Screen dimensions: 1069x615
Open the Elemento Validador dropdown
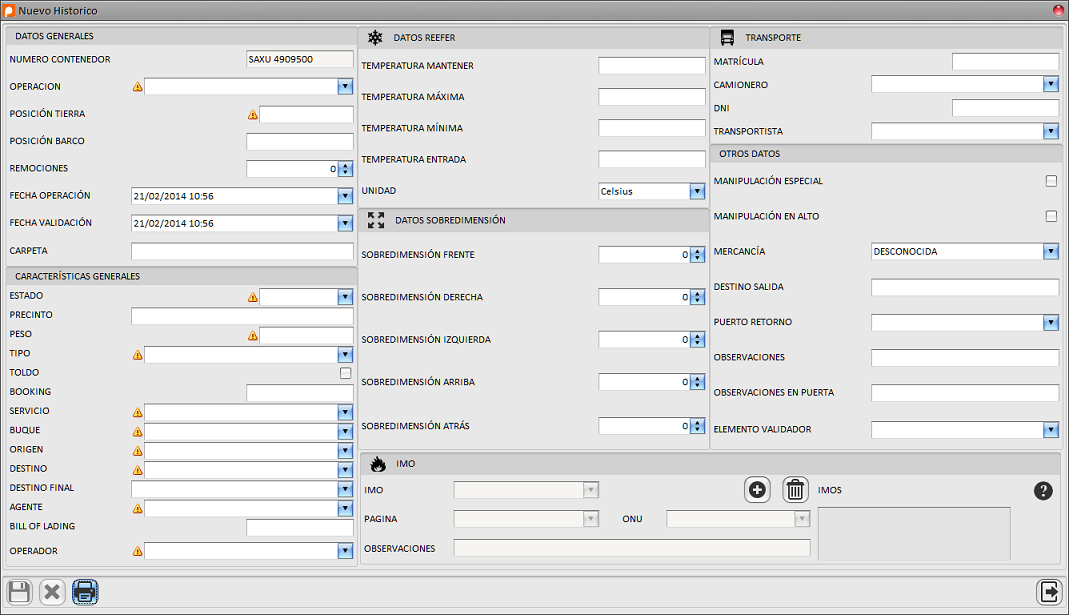tap(1051, 430)
